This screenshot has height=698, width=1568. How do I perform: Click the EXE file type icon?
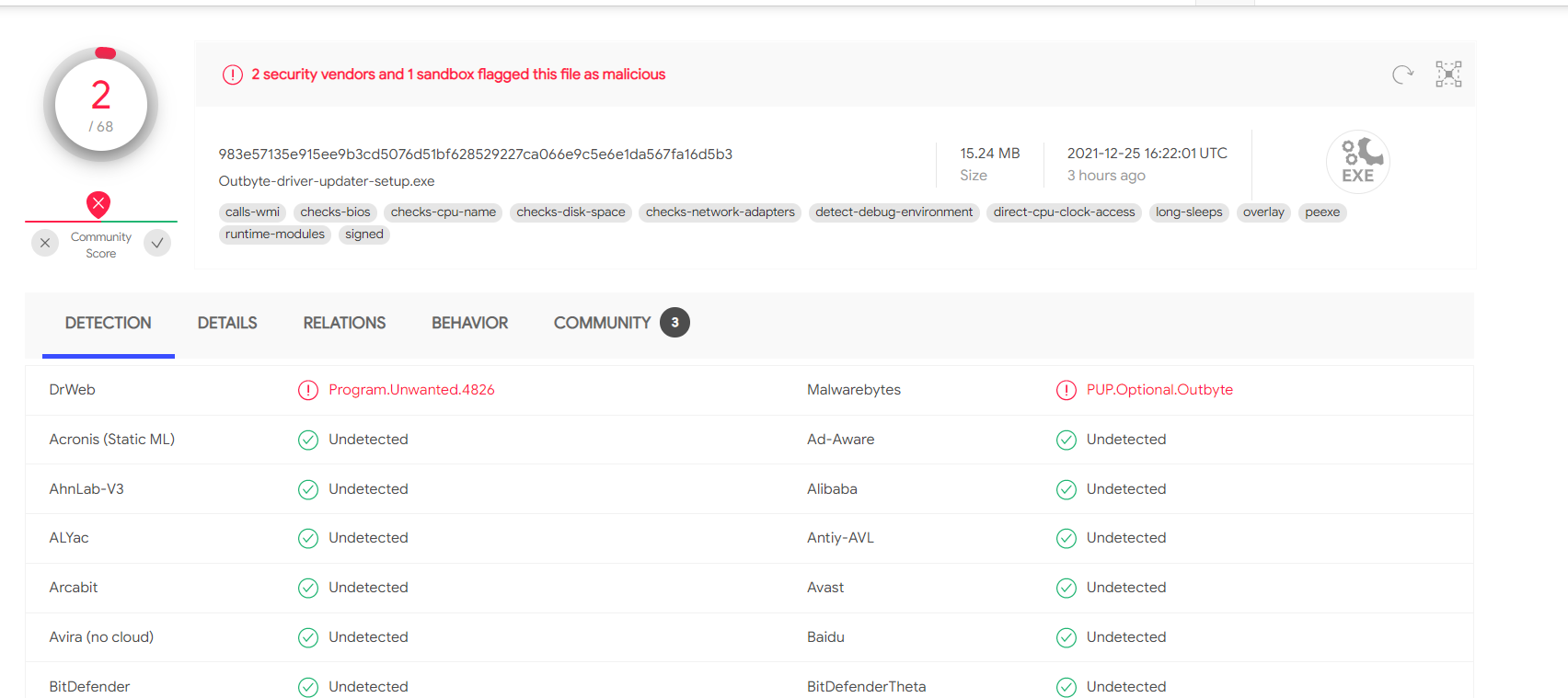(x=1357, y=162)
